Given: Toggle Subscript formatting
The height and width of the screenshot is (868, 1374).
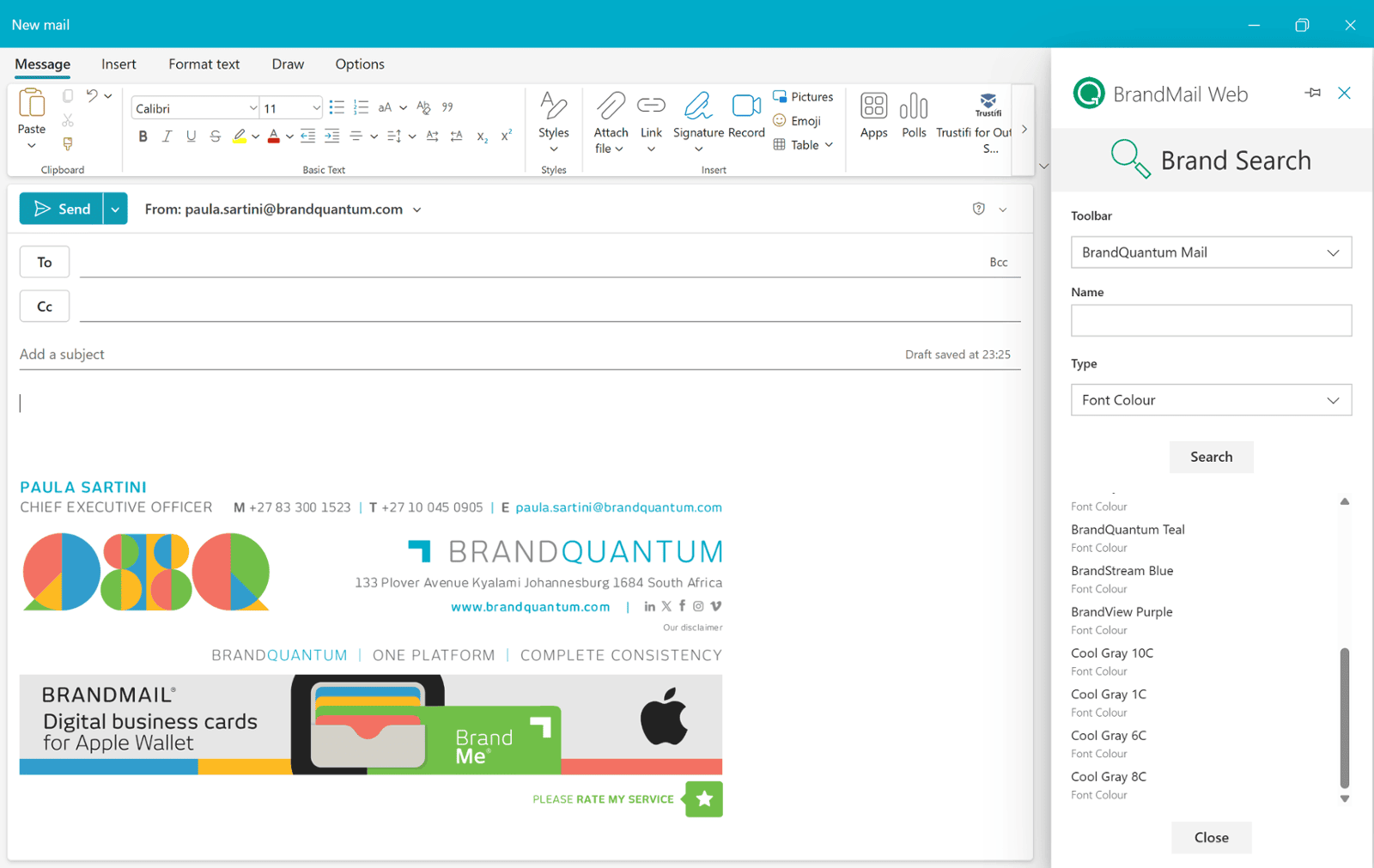Looking at the screenshot, I should point(482,137).
